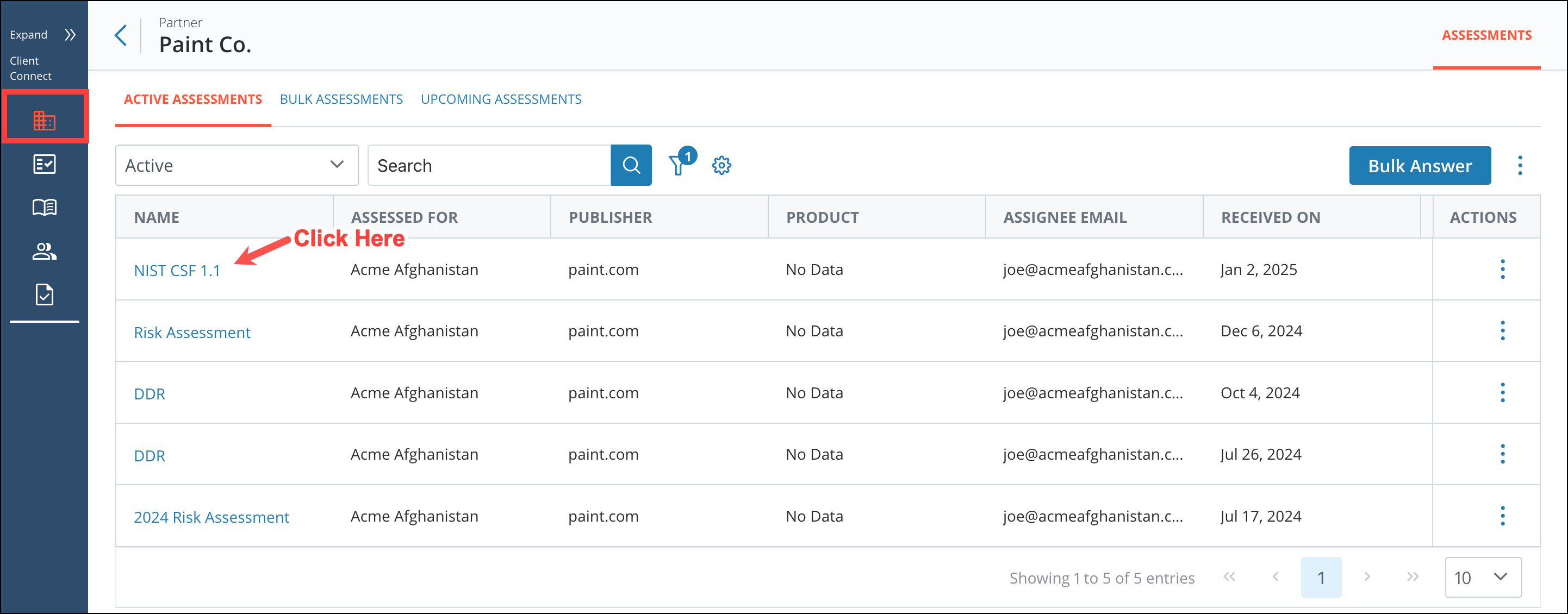Switch to Bulk Assessments tab
The width and height of the screenshot is (1568, 614).
341,99
